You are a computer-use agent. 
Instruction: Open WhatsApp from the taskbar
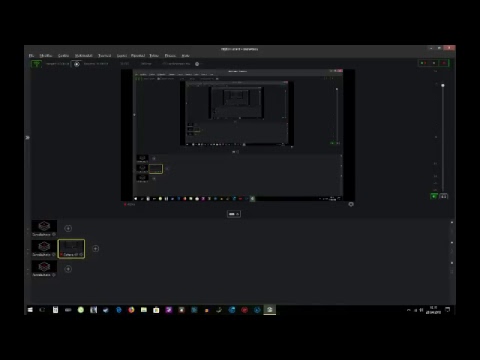(81, 310)
